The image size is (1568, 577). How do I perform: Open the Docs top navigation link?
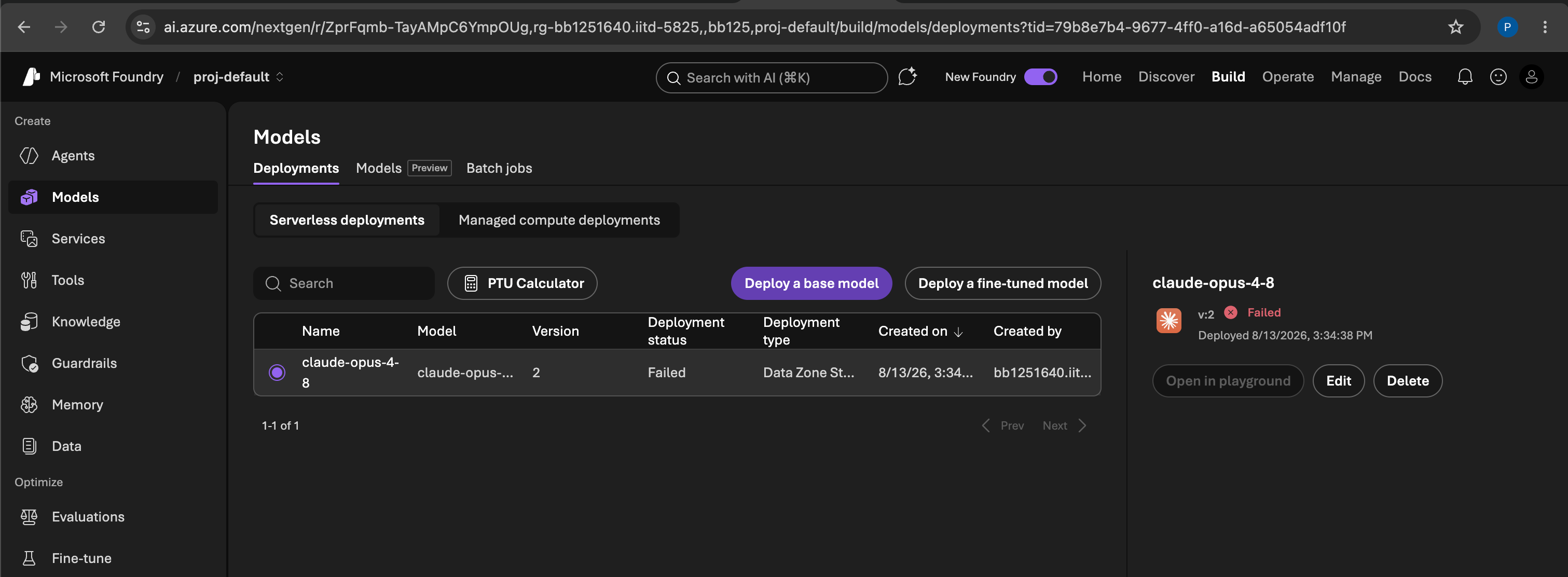coord(1414,77)
